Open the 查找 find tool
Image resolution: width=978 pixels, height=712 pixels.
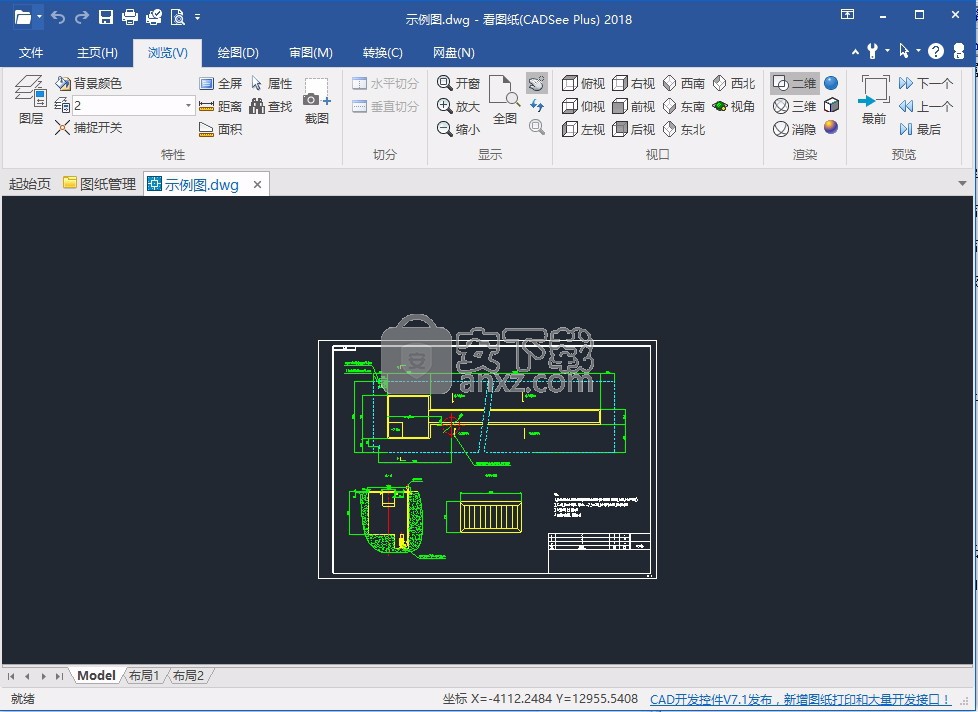click(x=271, y=106)
